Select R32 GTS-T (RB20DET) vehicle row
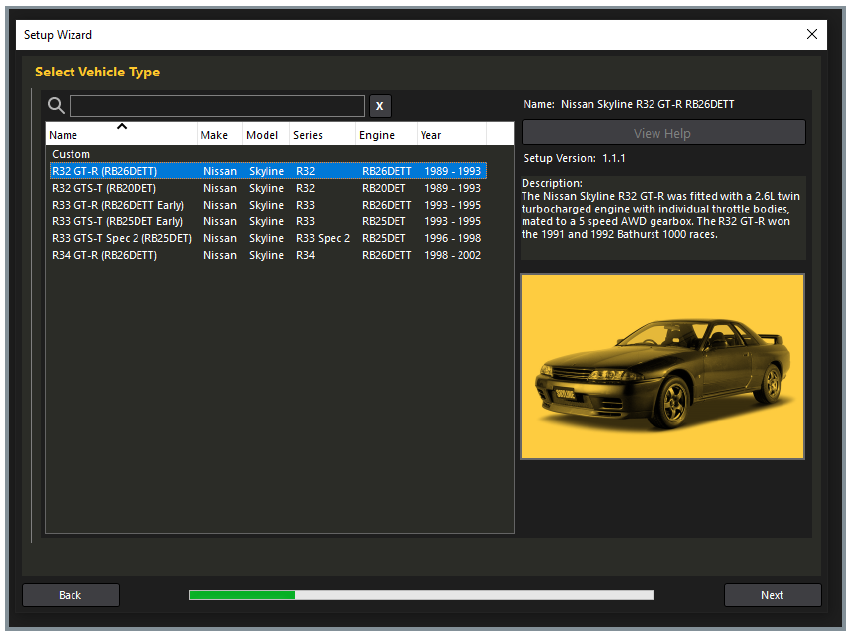Image resolution: width=852 pixels, height=637 pixels. [268, 188]
